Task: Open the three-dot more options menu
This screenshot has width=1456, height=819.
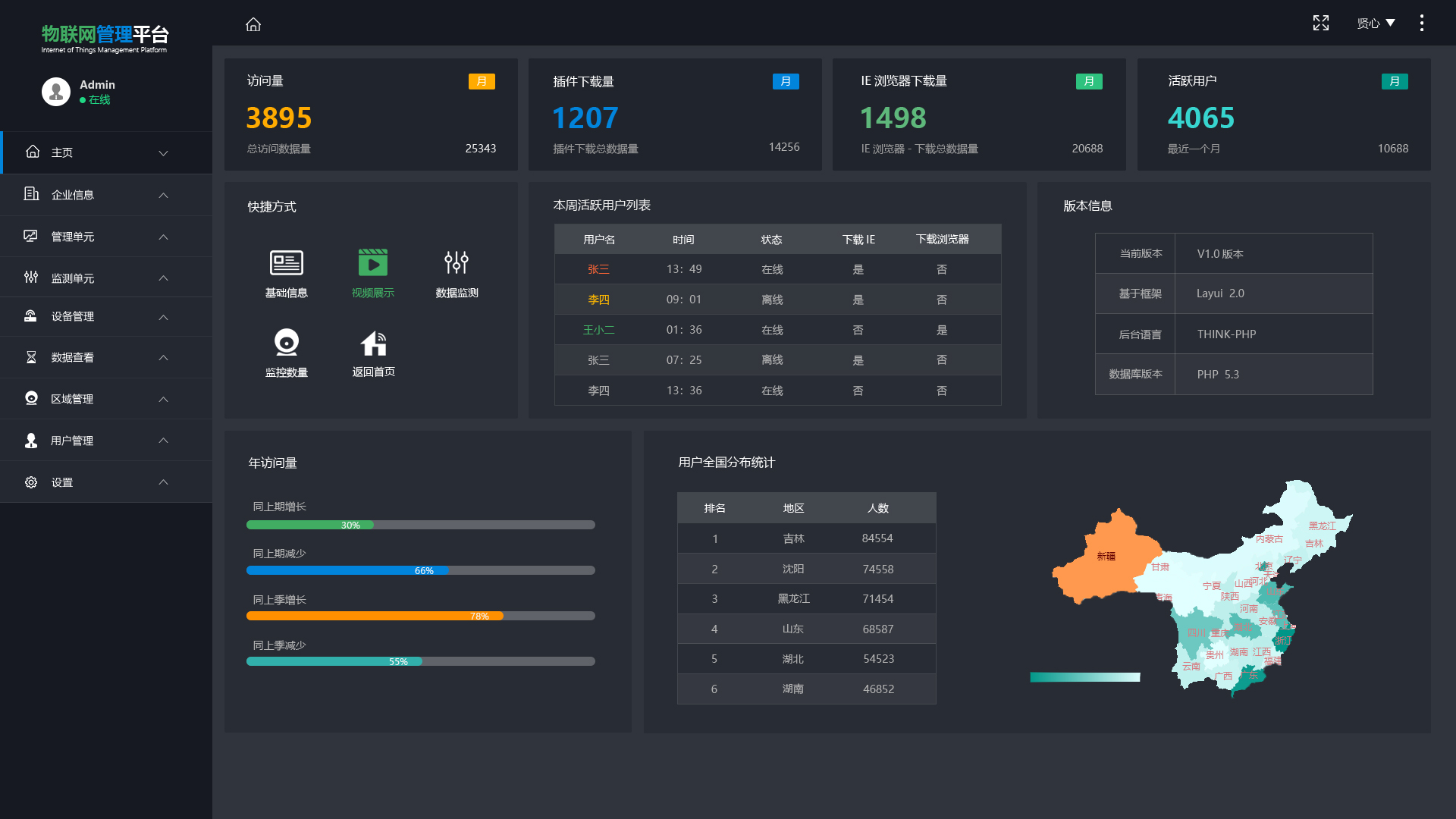Action: click(1422, 24)
